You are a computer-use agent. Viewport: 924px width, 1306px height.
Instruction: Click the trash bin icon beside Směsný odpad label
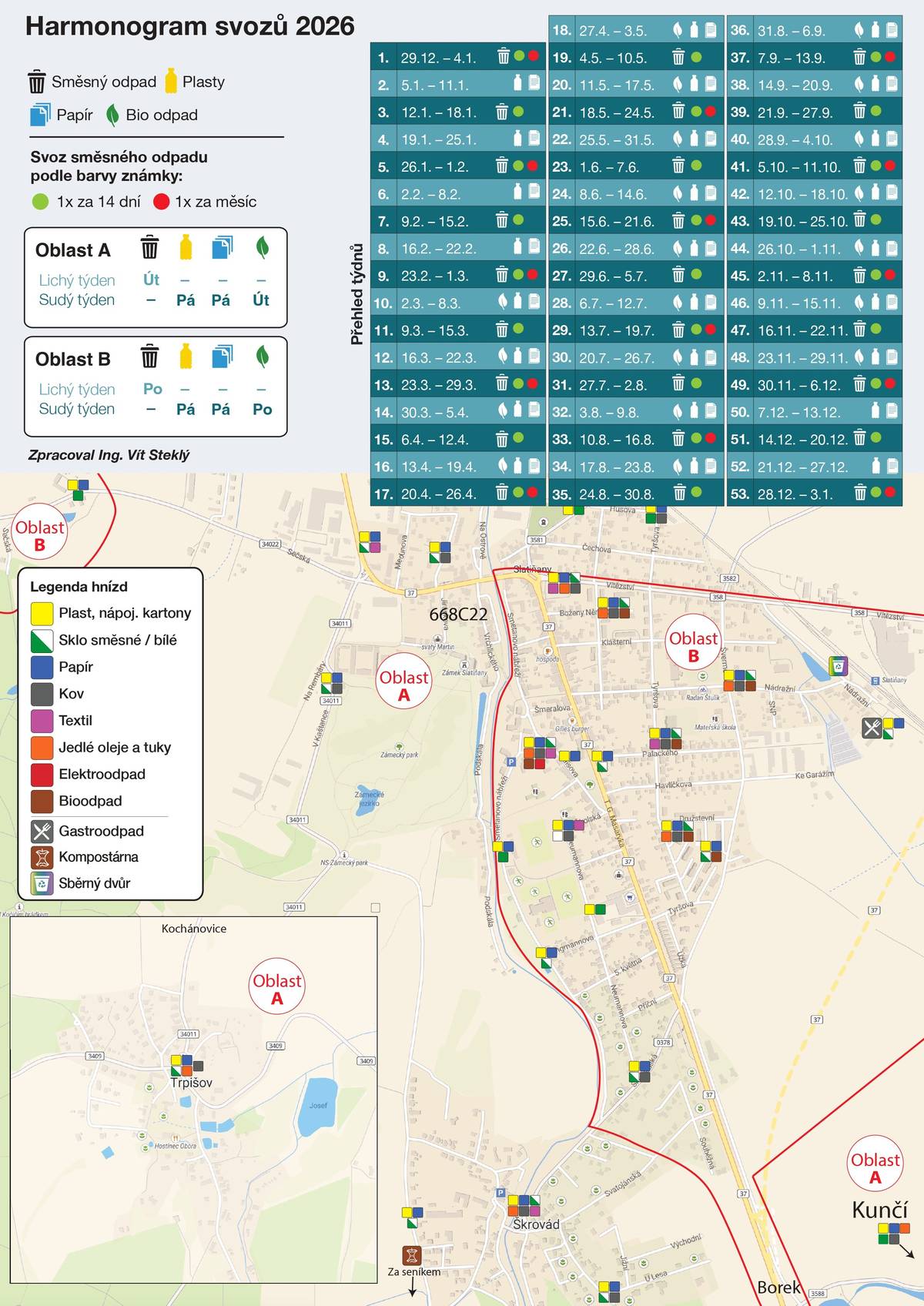click(37, 82)
